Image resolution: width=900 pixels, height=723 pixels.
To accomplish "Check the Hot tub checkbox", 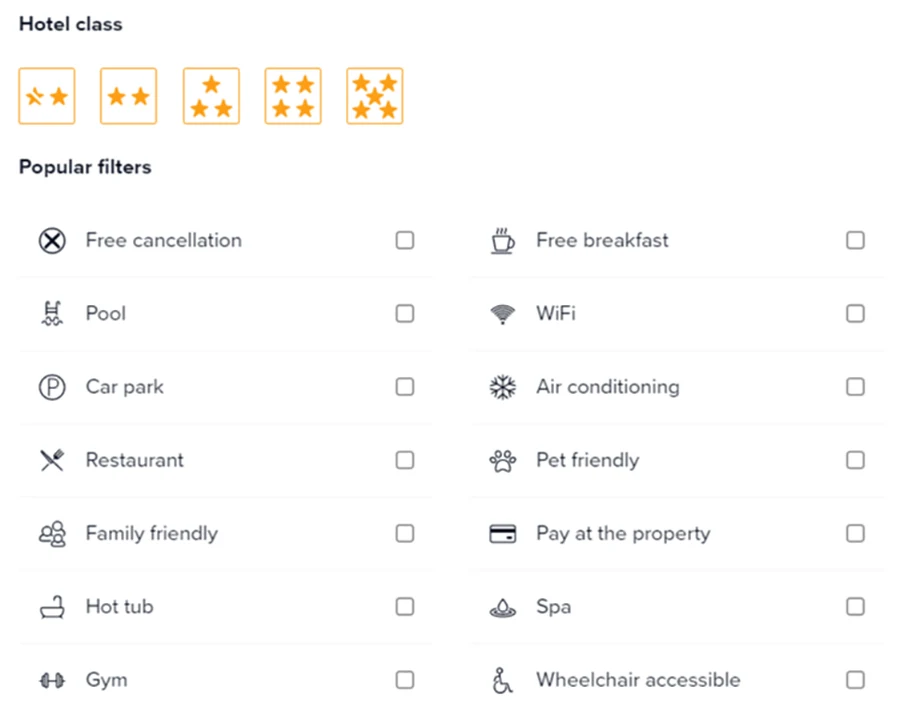I will click(405, 607).
